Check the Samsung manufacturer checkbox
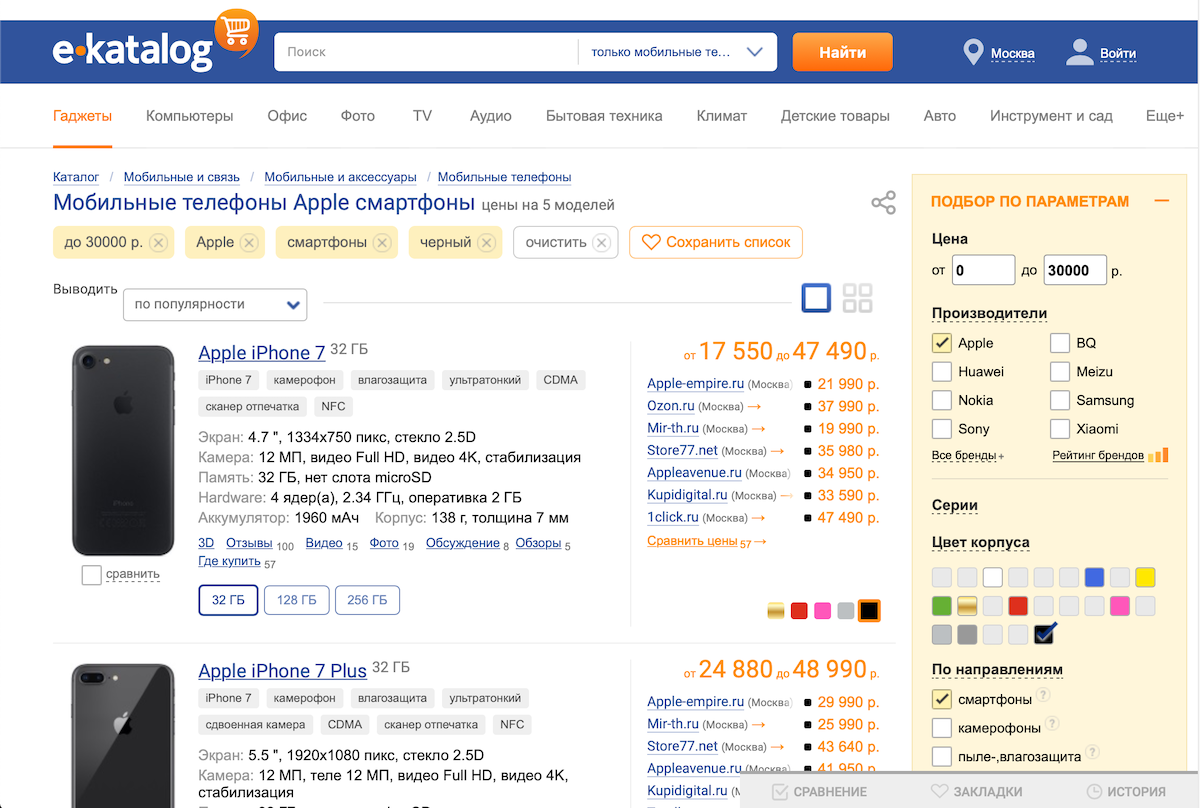 pyautogui.click(x=1060, y=400)
